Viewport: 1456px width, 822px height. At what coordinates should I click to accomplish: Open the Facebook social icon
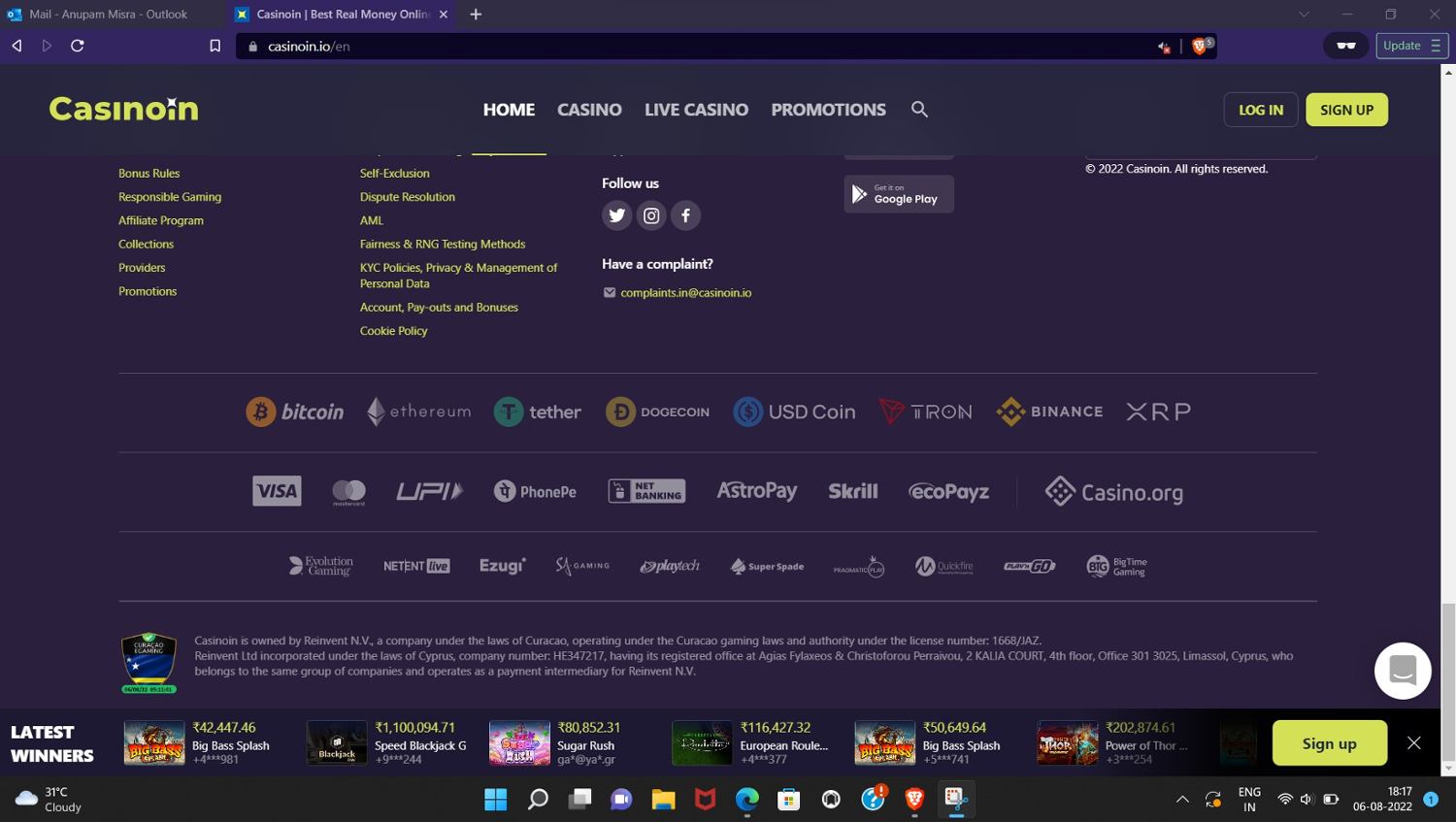click(x=685, y=215)
